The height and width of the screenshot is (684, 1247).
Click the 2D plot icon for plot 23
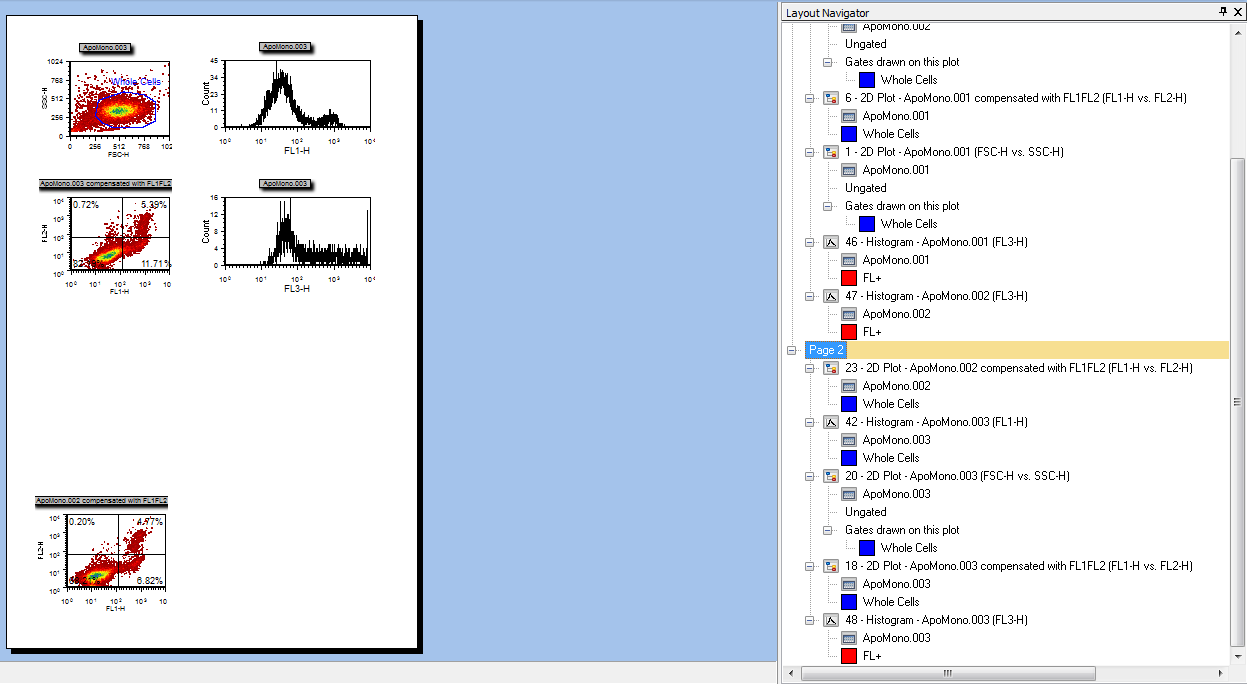pyautogui.click(x=830, y=368)
